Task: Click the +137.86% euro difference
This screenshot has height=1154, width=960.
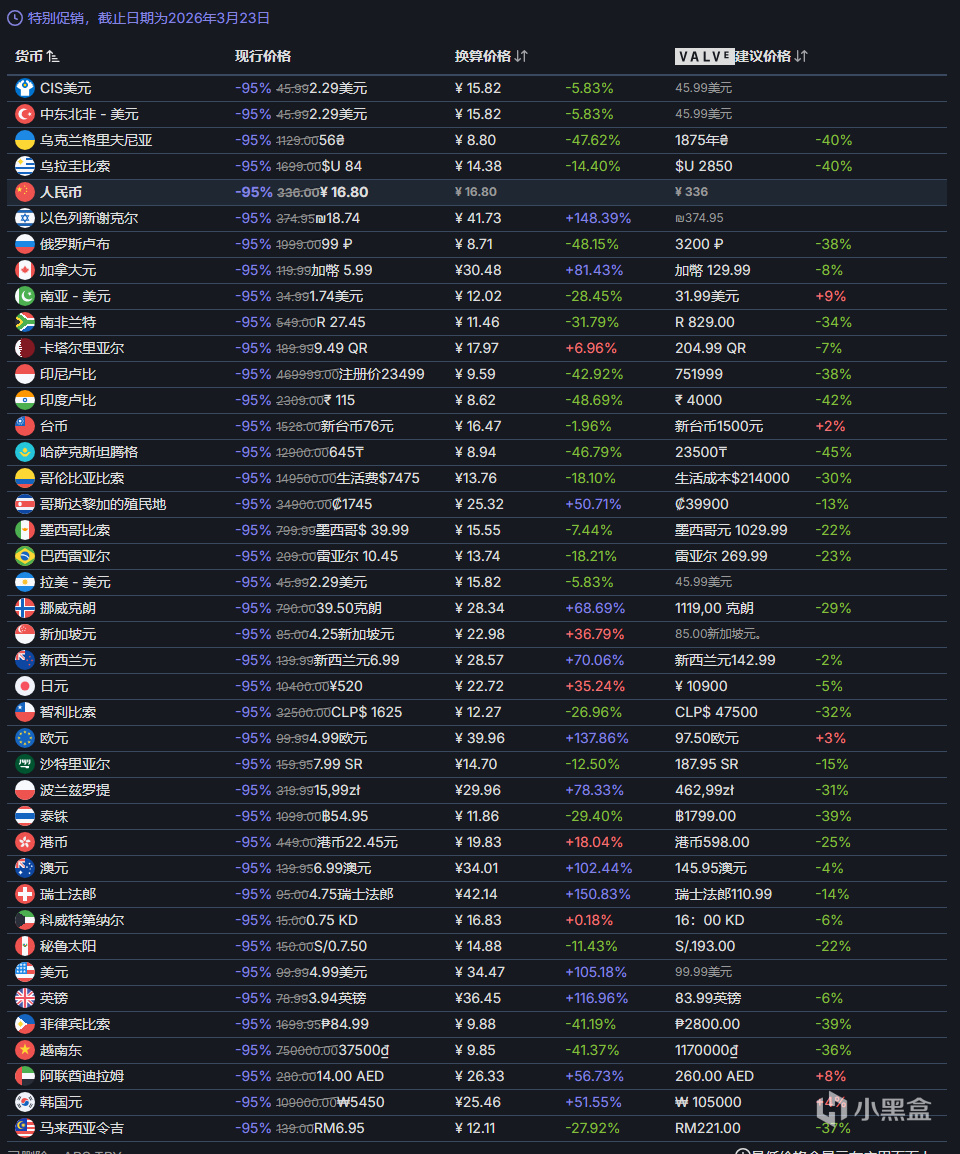Action: click(597, 738)
